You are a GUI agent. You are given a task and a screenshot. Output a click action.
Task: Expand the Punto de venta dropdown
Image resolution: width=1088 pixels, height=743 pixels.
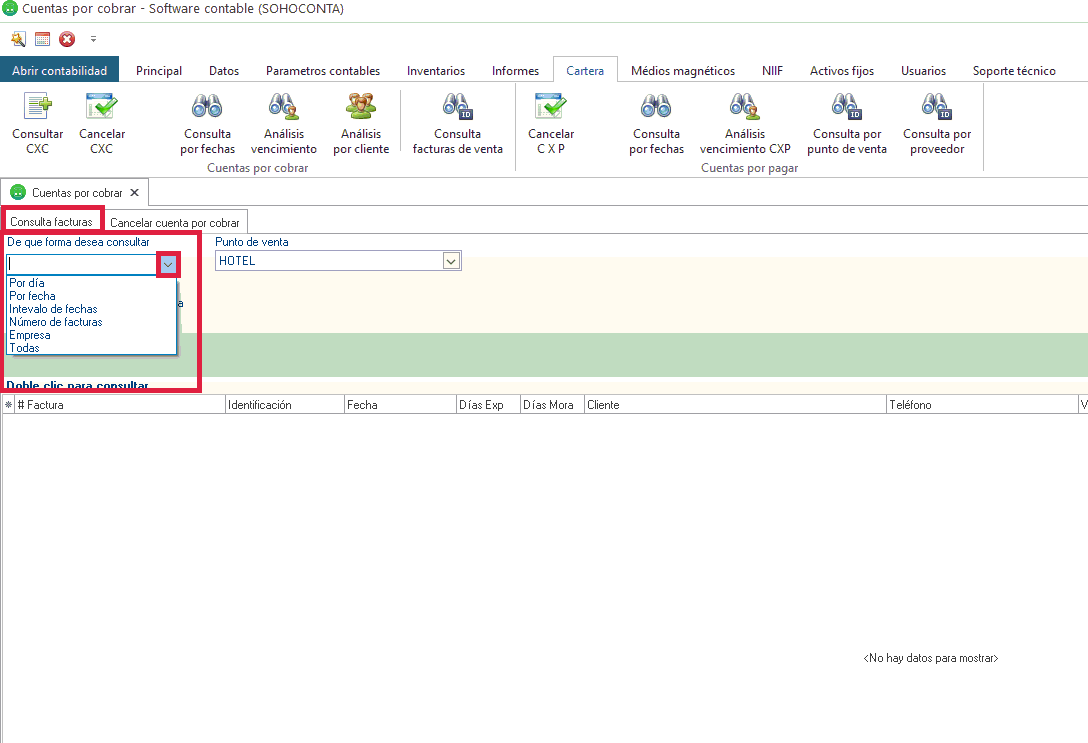click(451, 261)
